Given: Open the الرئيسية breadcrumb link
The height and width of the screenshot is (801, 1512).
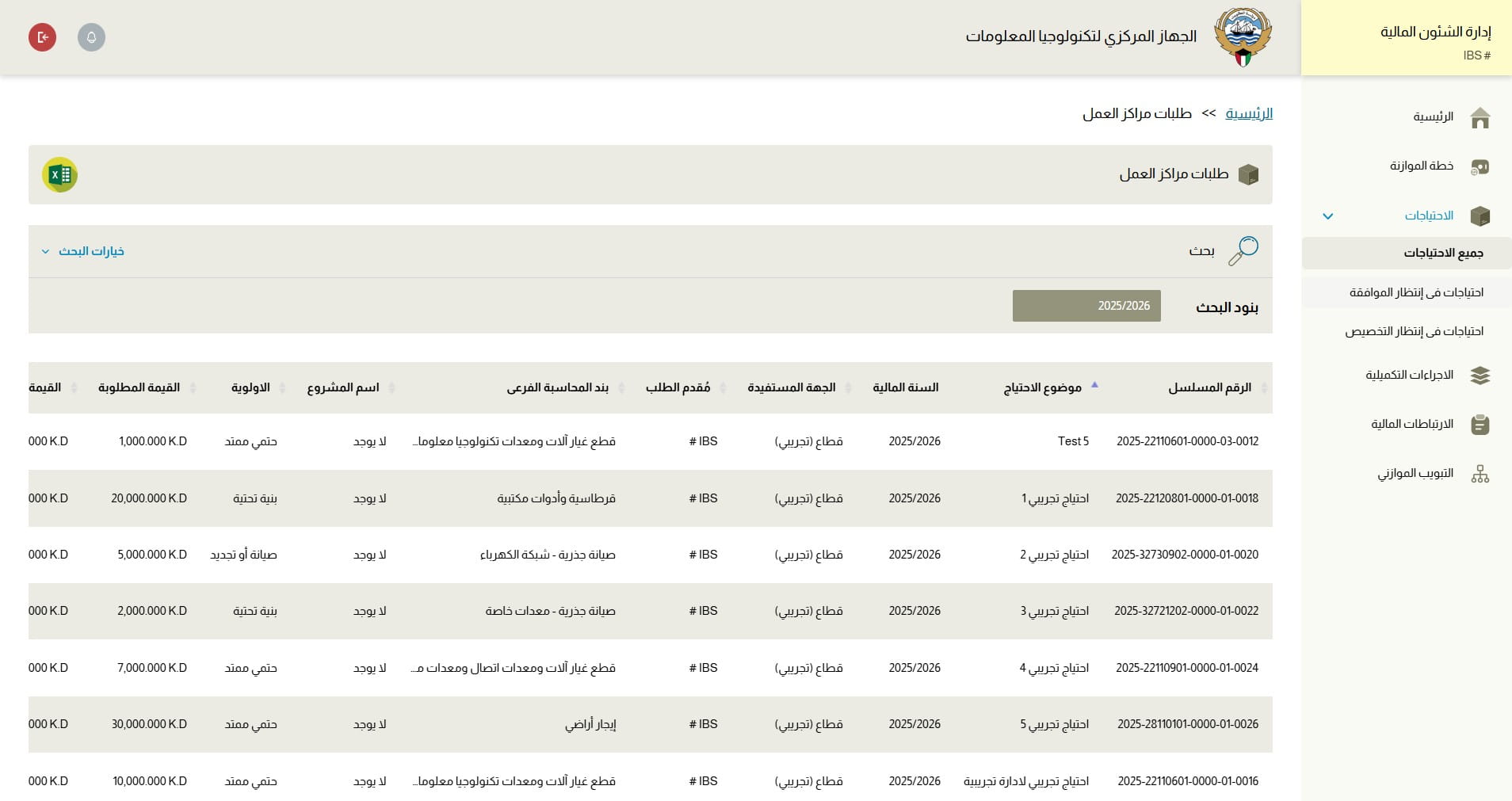Looking at the screenshot, I should 1250,113.
